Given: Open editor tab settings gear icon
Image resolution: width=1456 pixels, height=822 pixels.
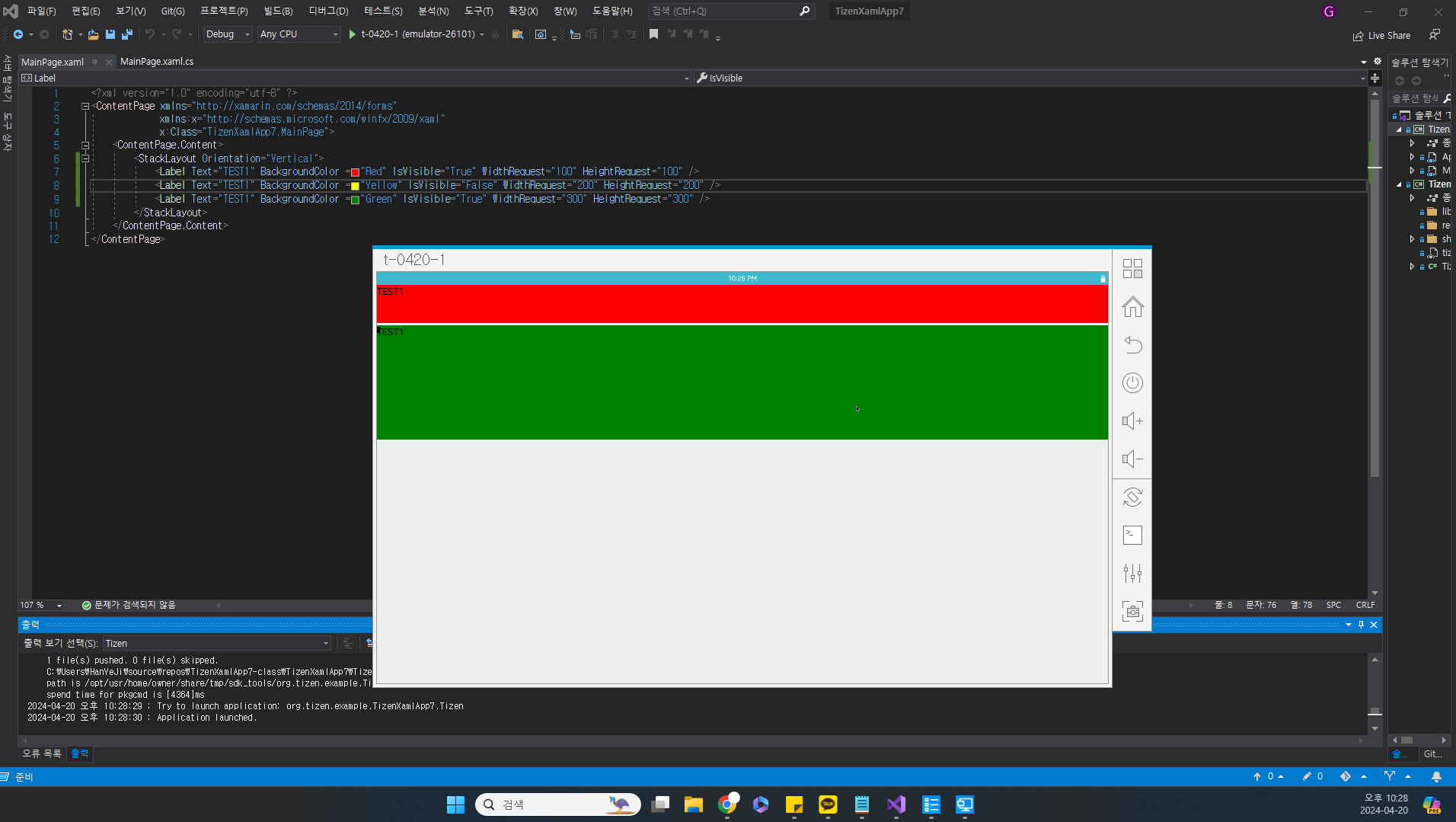Looking at the screenshot, I should (1377, 62).
